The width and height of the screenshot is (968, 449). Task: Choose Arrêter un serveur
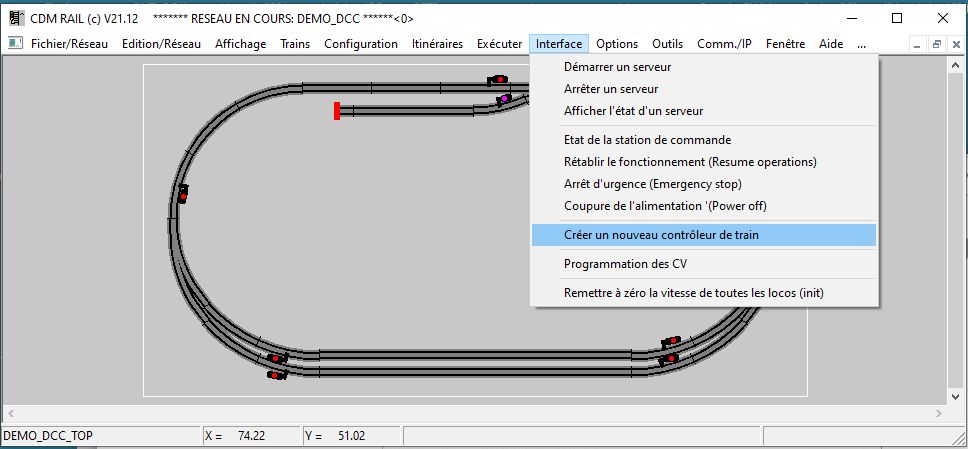[x=704, y=89]
